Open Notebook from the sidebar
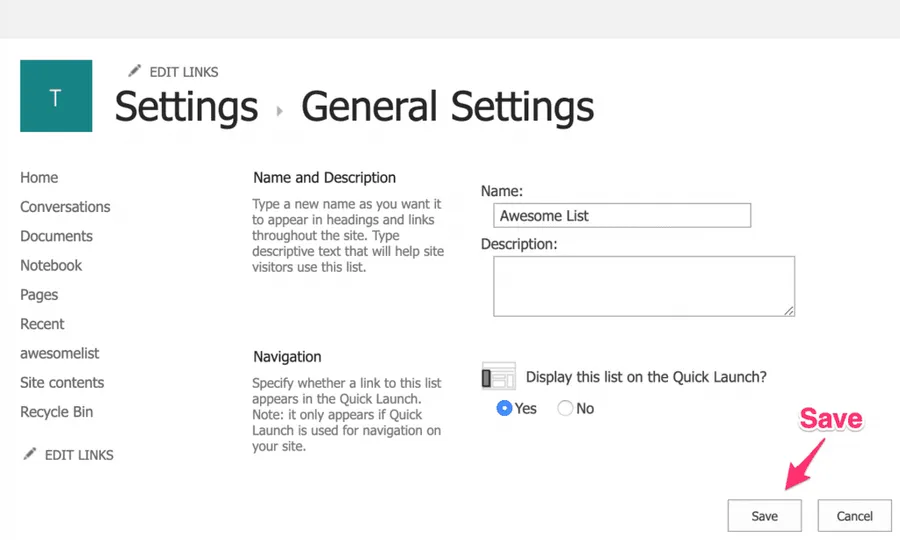The image size is (900, 540). click(51, 265)
